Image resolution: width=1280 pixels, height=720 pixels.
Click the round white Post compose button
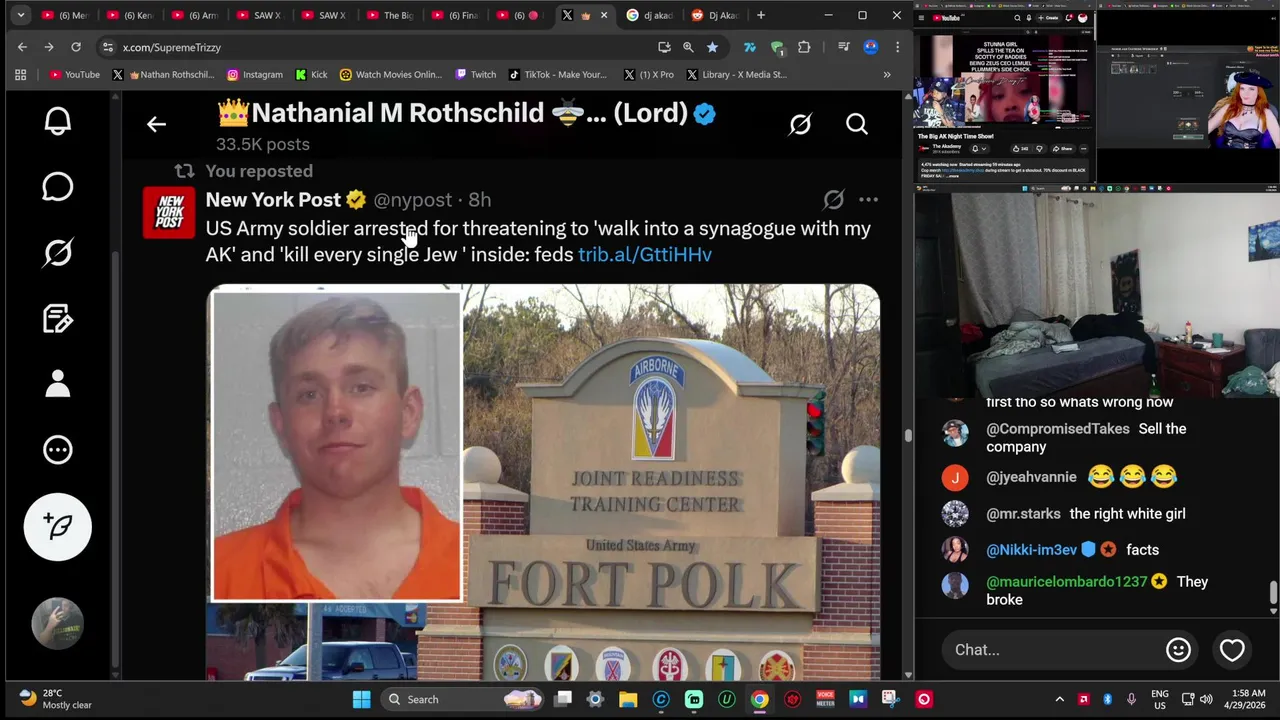(x=58, y=526)
